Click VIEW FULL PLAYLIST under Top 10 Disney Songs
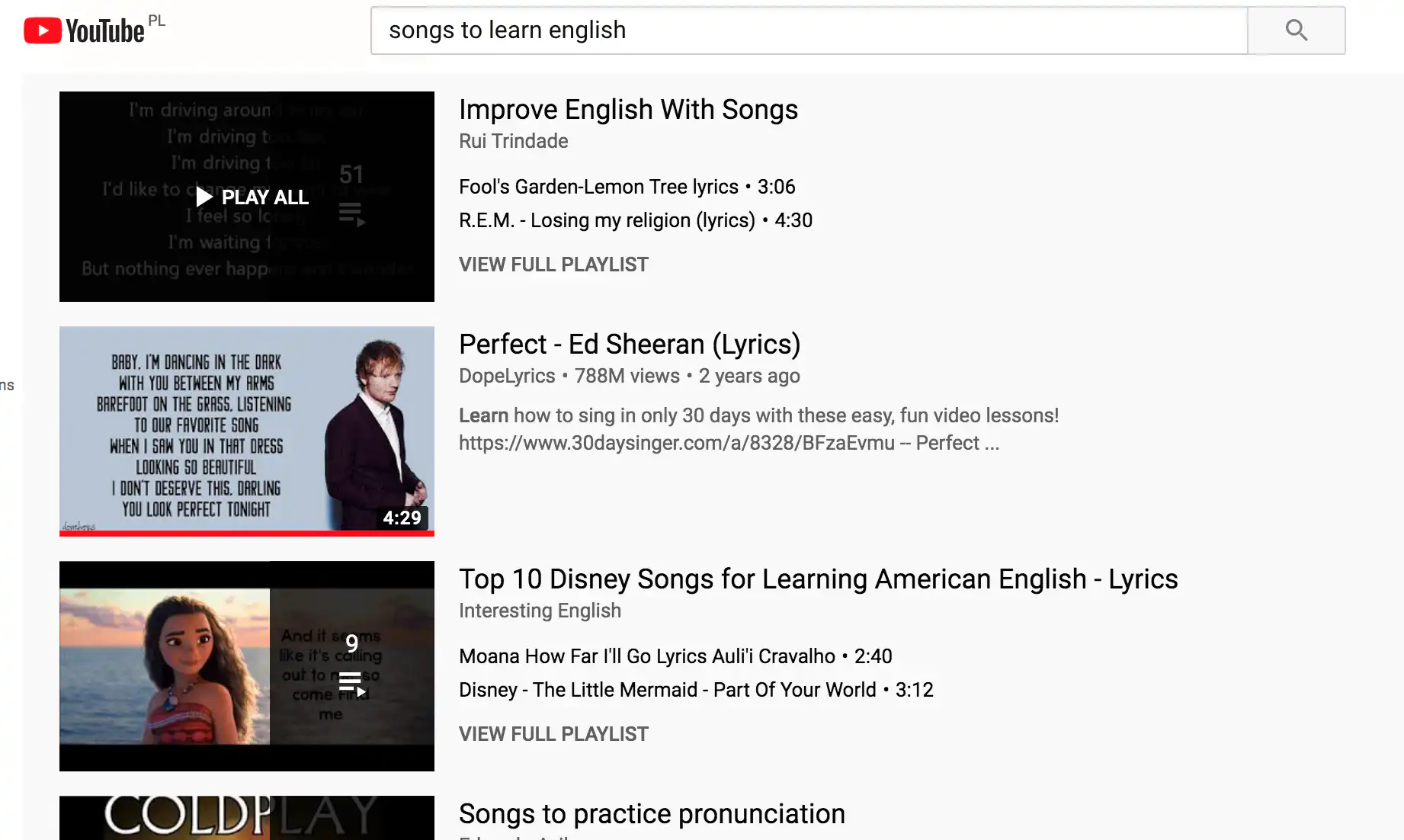The image size is (1404, 840). point(553,734)
